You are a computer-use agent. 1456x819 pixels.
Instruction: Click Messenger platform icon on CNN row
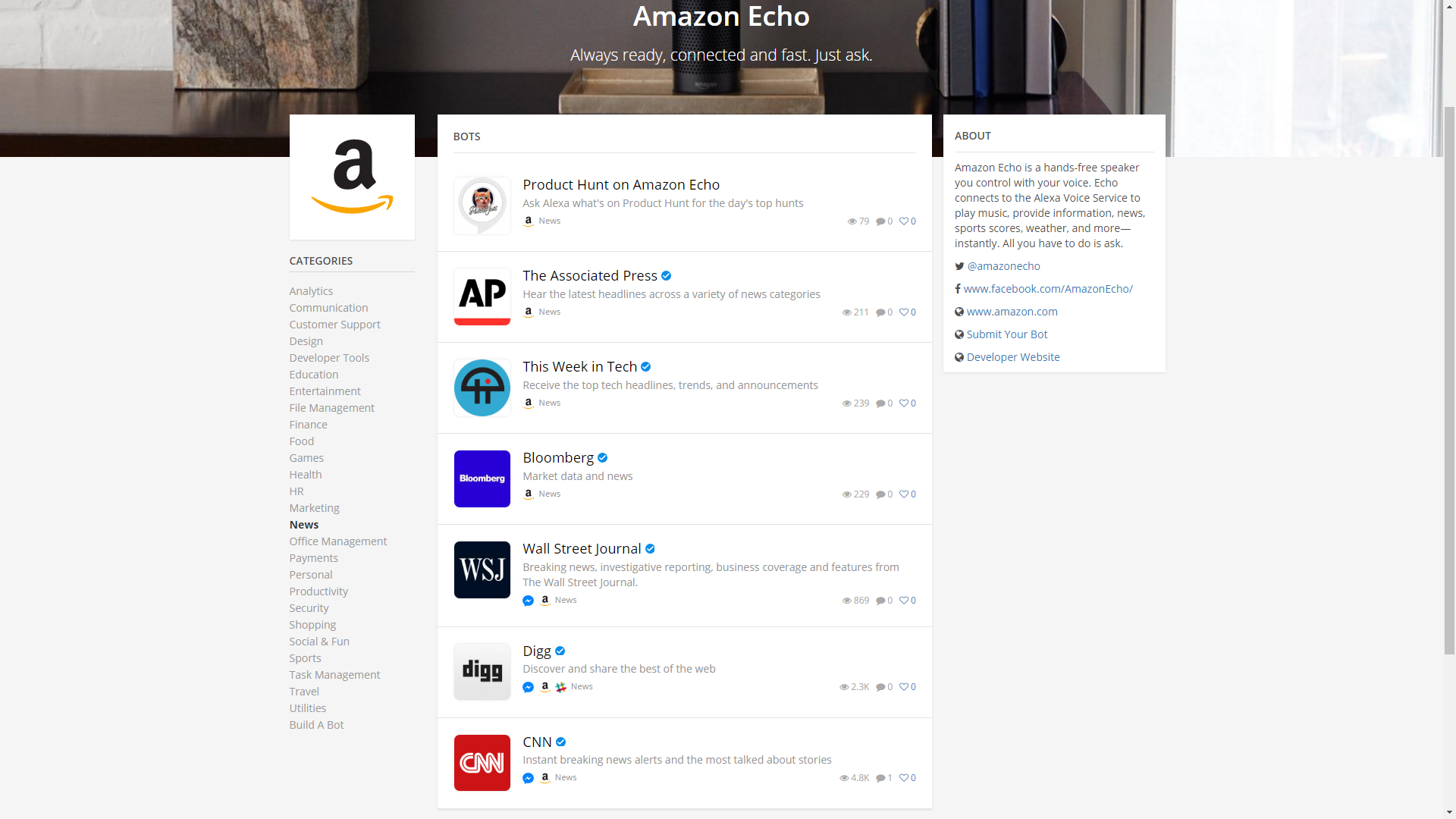(529, 778)
